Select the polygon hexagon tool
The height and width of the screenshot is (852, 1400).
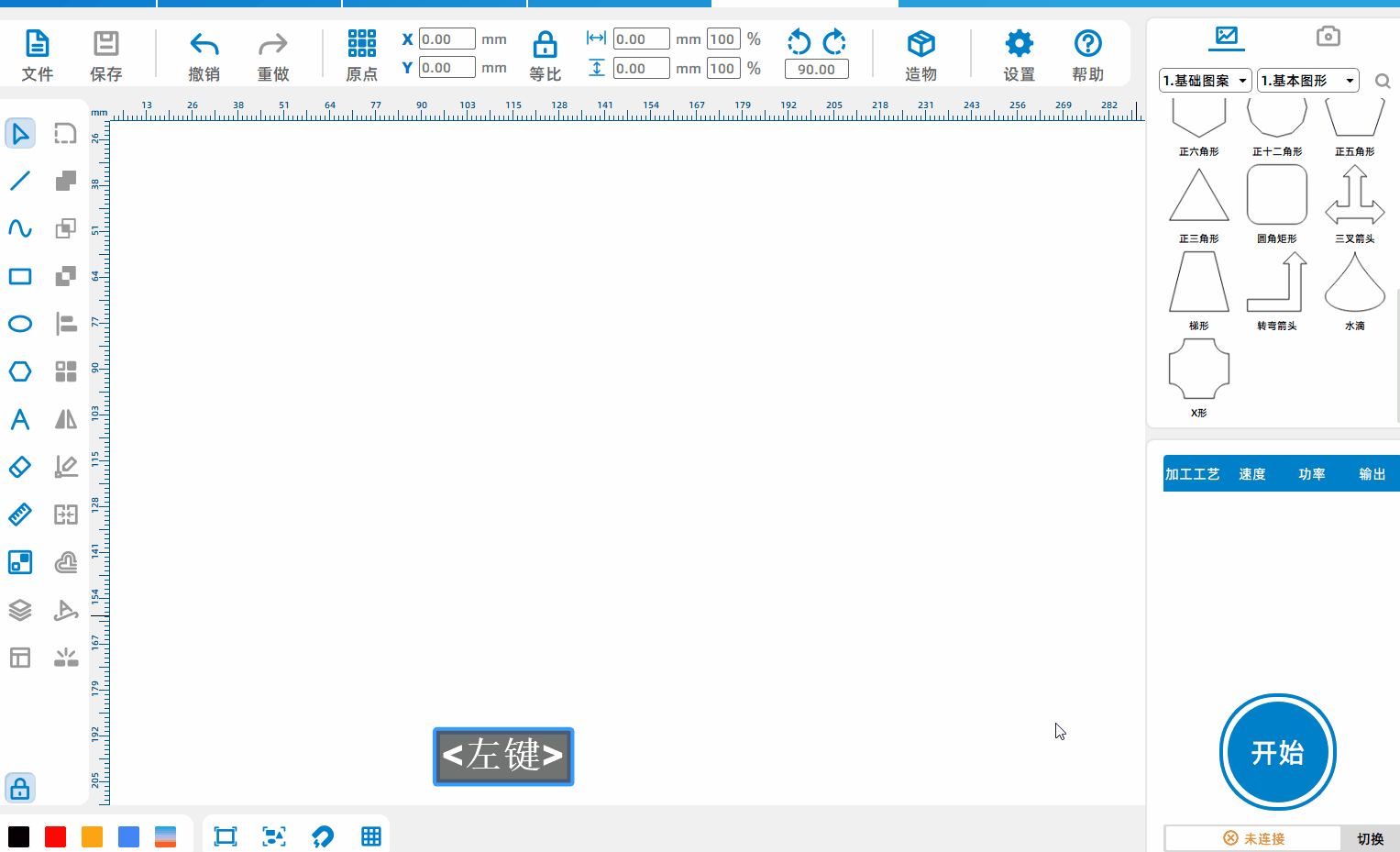(20, 371)
